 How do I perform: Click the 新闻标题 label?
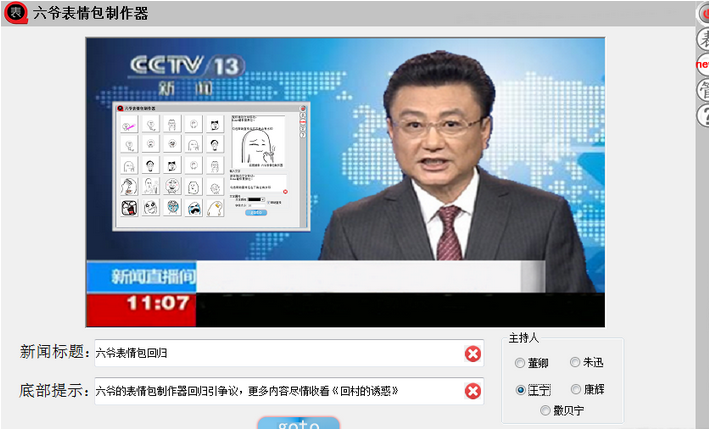pyautogui.click(x=55, y=352)
